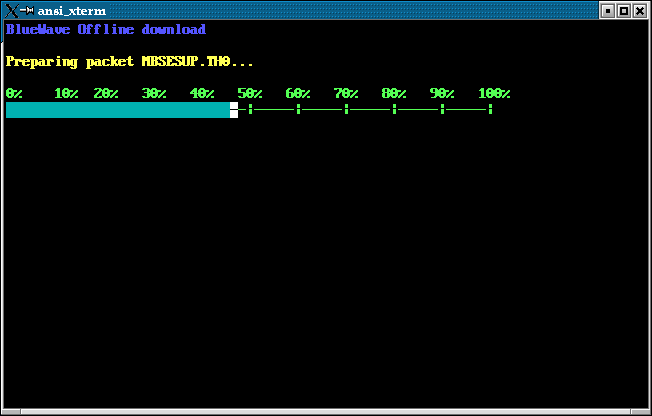Click the ansi_xterm title text
652x416 pixels.
(72, 11)
